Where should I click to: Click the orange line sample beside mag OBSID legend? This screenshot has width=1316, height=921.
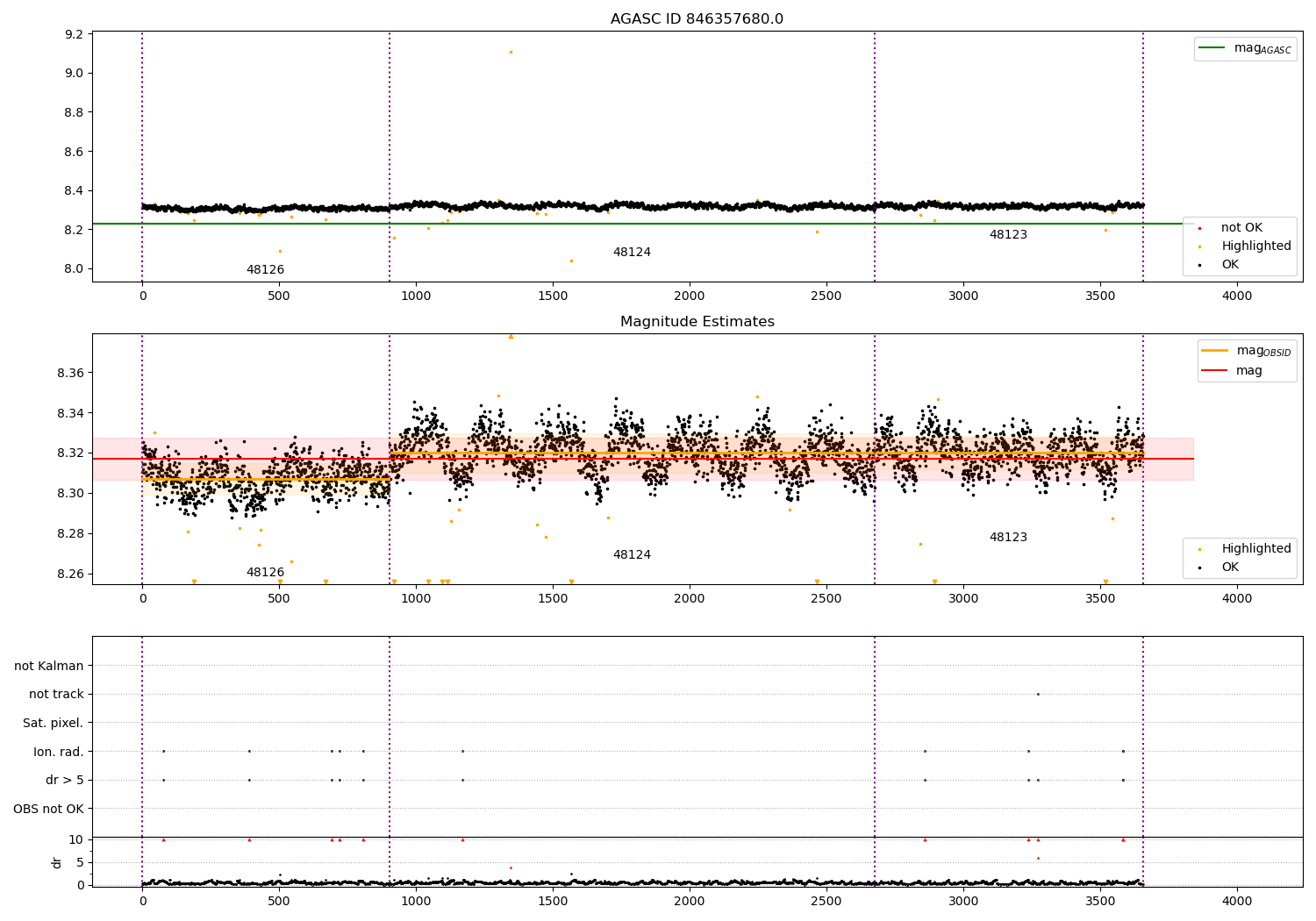[1215, 351]
